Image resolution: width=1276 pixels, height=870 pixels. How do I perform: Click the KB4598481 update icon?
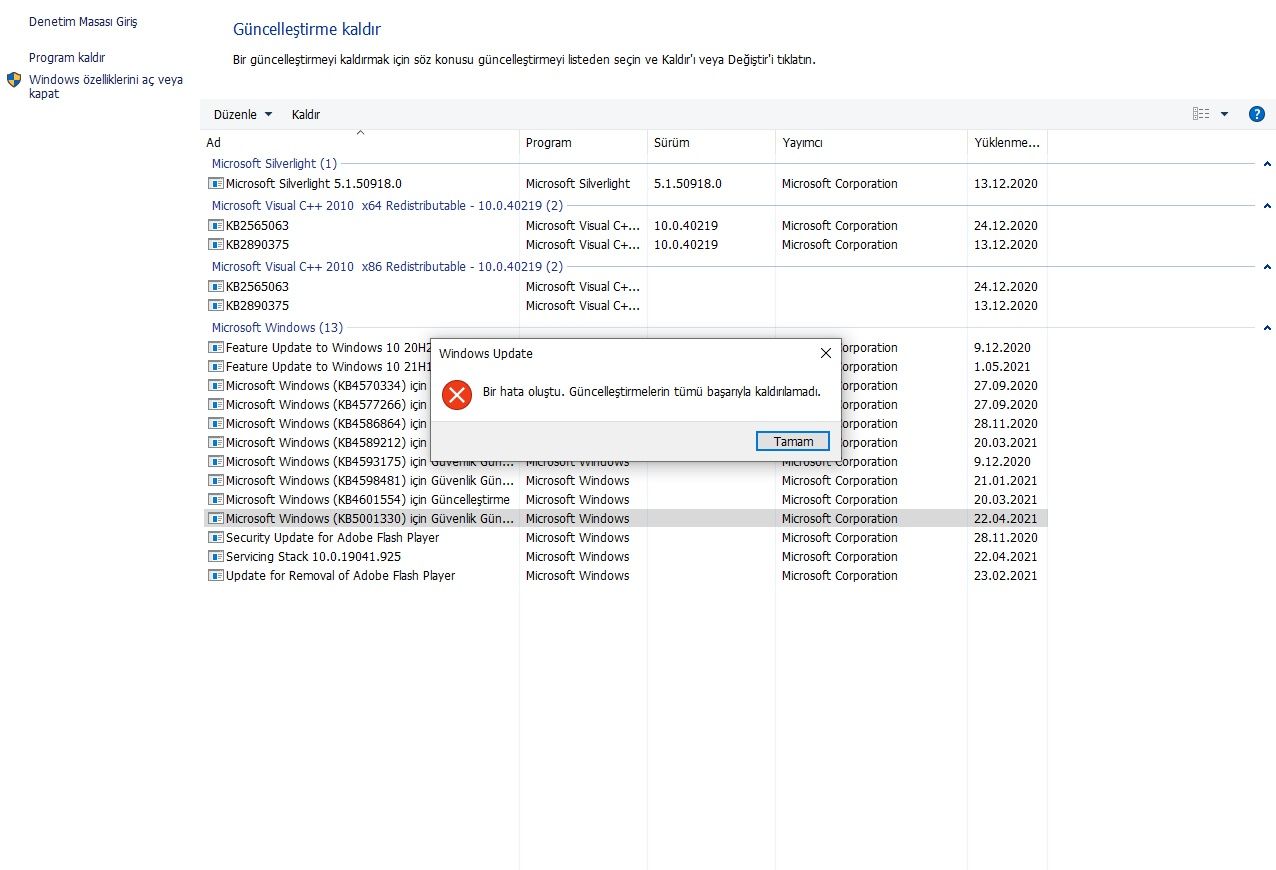coord(216,481)
